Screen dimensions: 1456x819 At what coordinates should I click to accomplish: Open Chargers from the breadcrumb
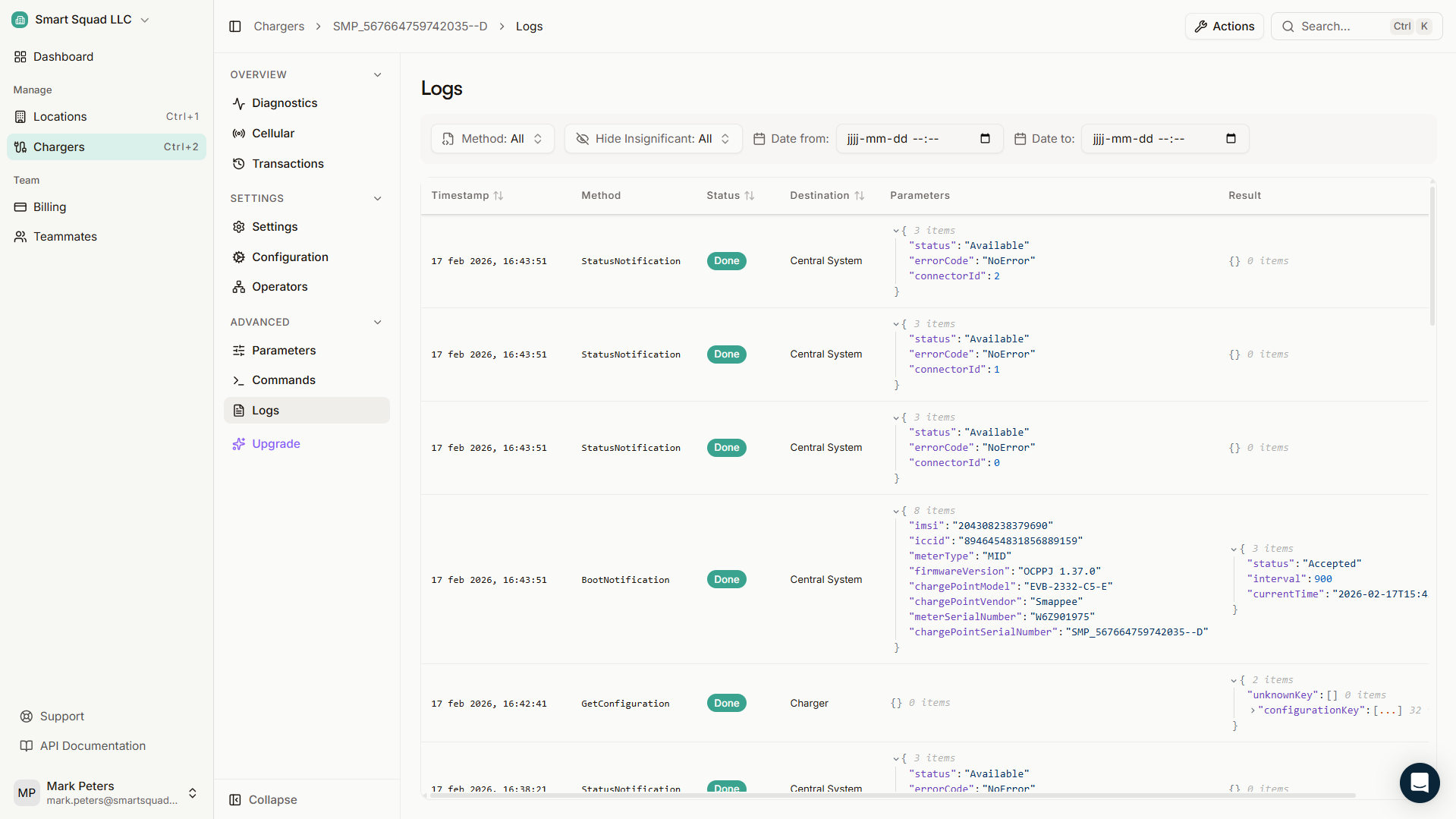(x=278, y=26)
